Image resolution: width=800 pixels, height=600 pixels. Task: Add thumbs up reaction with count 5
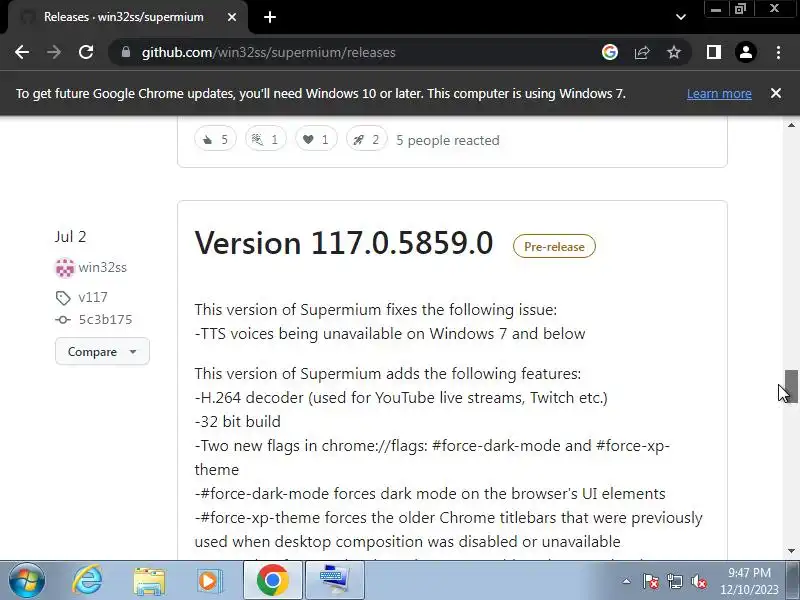pyautogui.click(x=215, y=139)
